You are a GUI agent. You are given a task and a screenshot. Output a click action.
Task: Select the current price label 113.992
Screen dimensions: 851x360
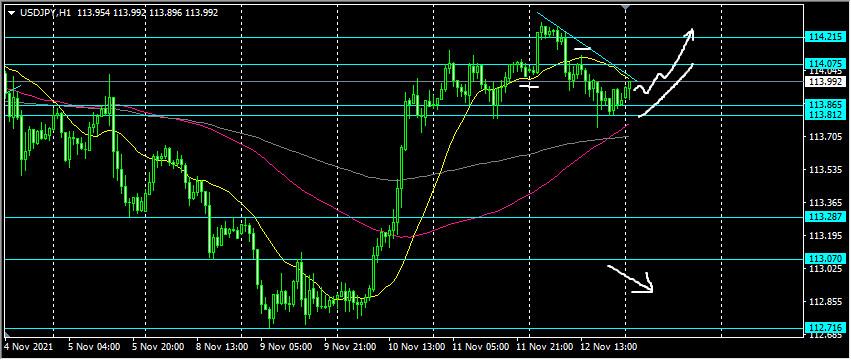(x=825, y=82)
